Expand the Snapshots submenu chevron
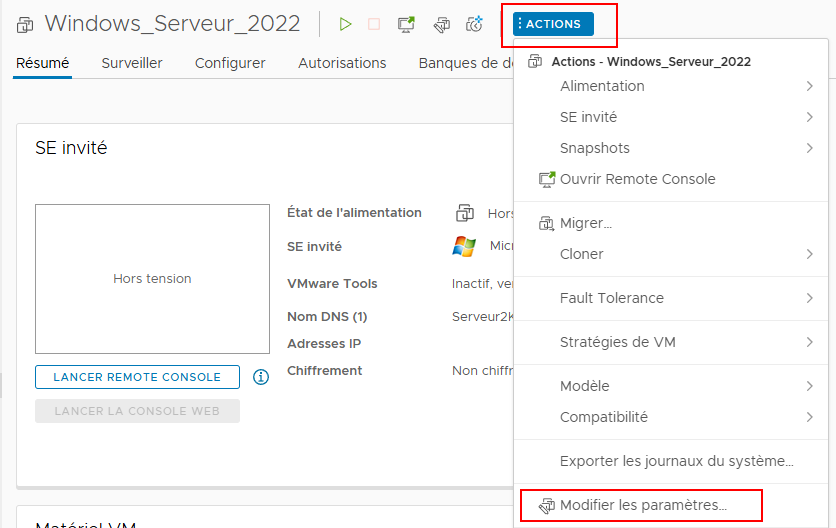The height and width of the screenshot is (528, 836). click(809, 148)
